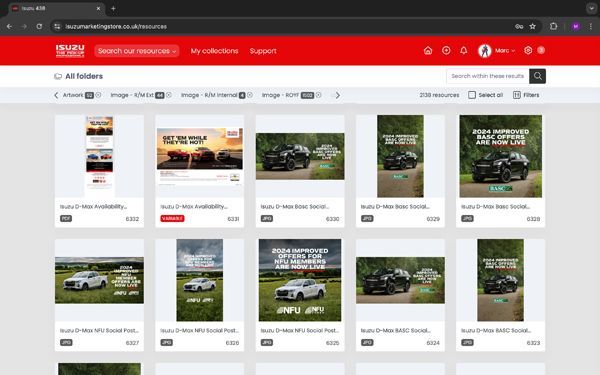Click the Filters icon
600x375 pixels.
pos(517,95)
